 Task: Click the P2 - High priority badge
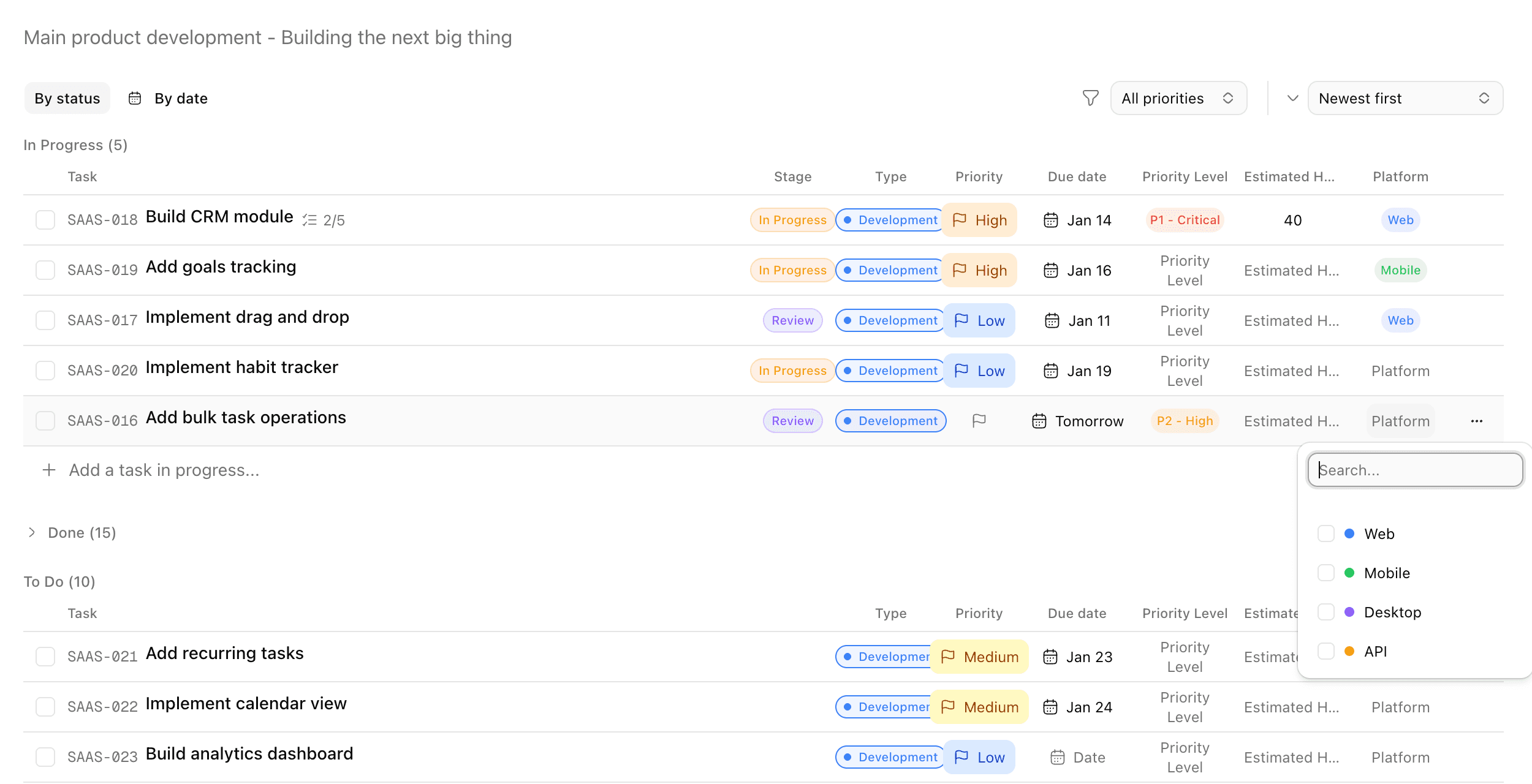(1184, 421)
